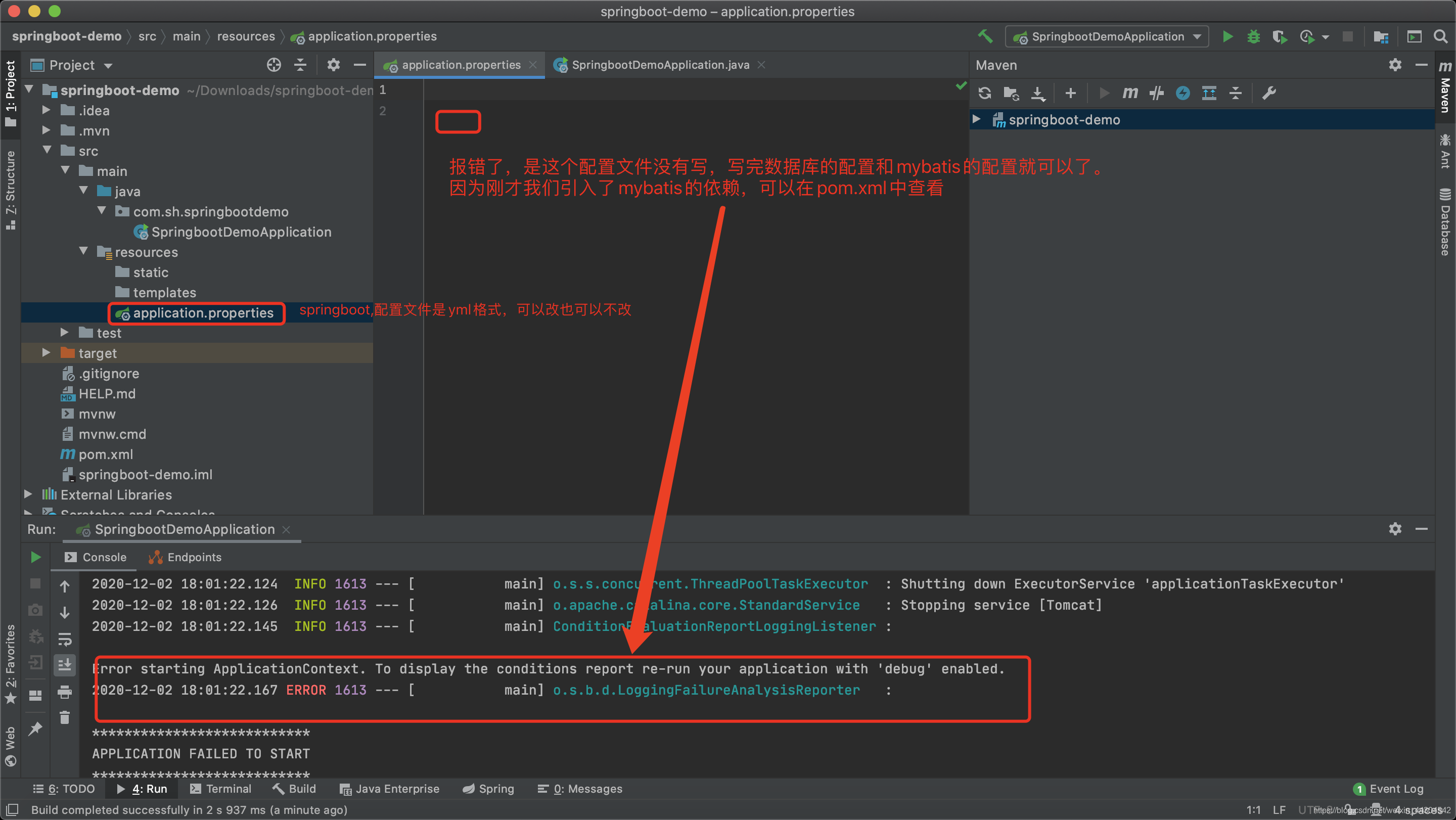
Task: Start debugging with the bug icon
Action: point(1254,37)
